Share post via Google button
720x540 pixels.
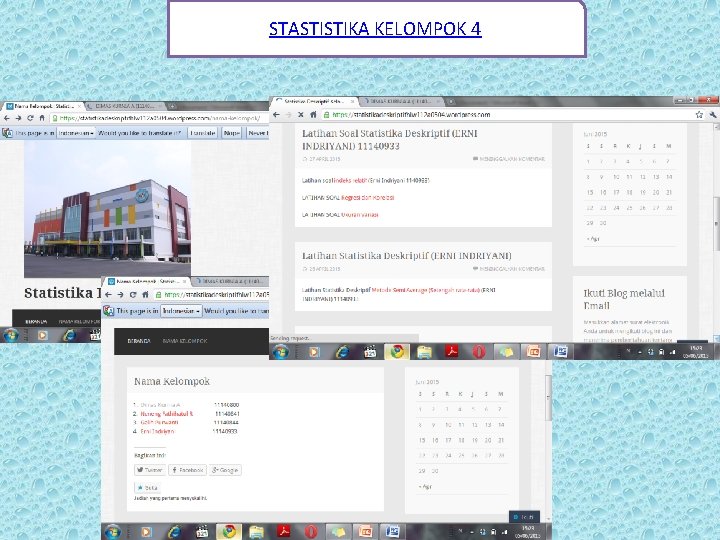point(225,470)
